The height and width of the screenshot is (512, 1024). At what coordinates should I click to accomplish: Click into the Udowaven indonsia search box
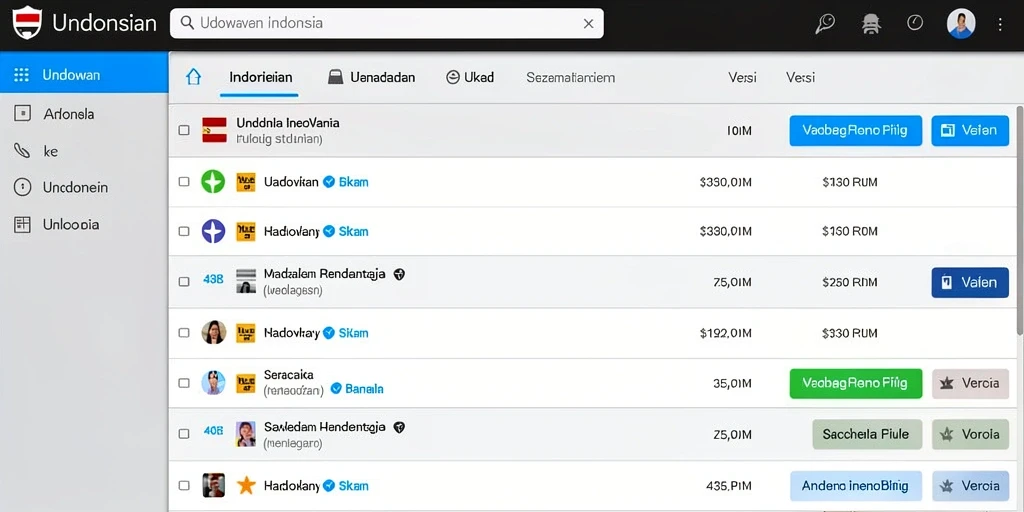[x=387, y=24]
